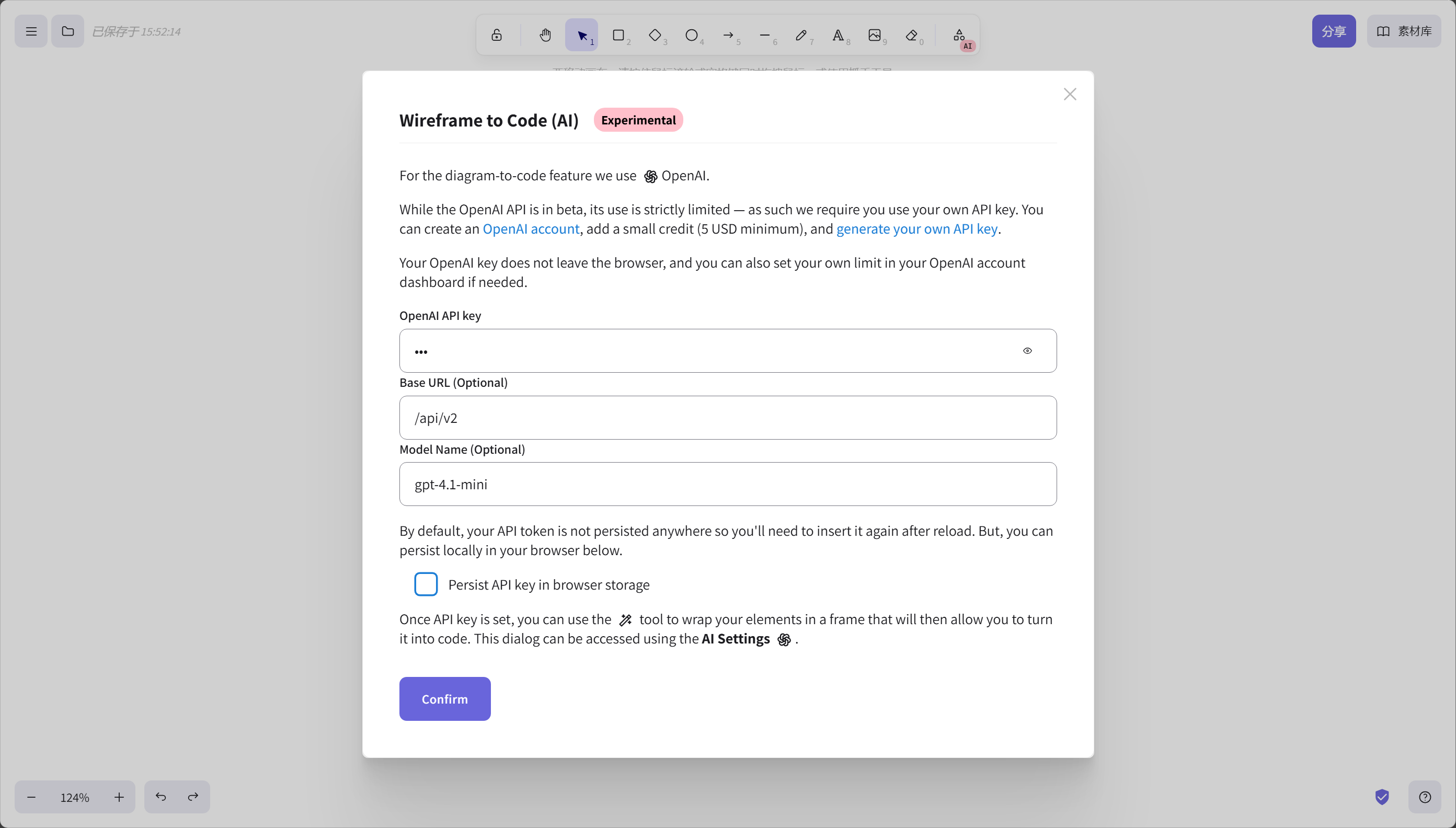Open the AI more tools dropdown

[959, 35]
